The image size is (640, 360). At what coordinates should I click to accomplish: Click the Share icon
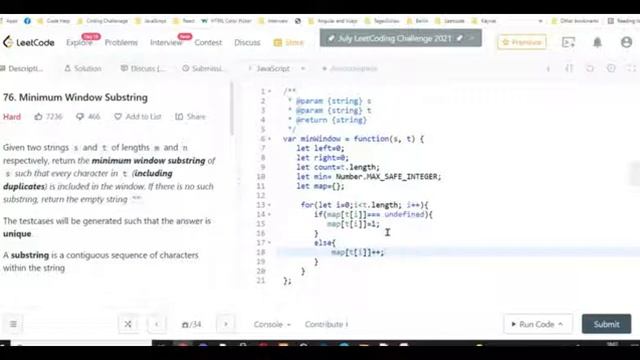(179, 117)
